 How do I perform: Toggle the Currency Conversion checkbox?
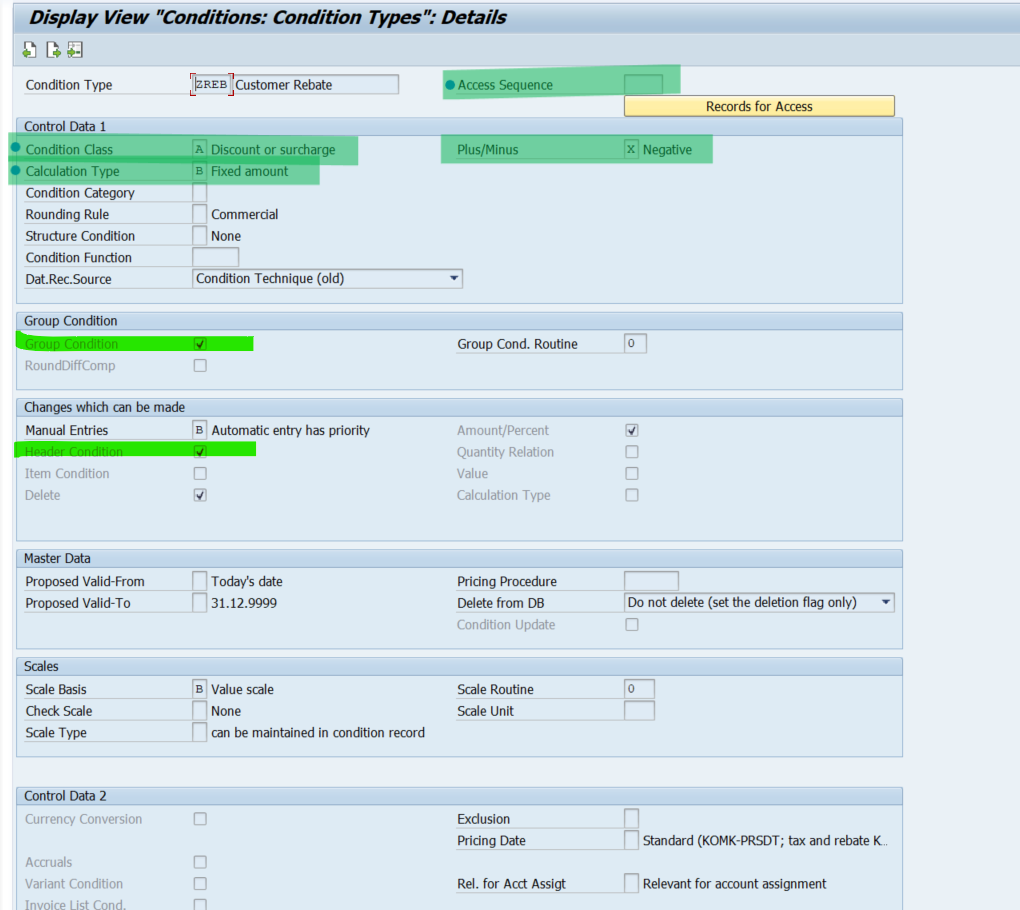point(200,819)
